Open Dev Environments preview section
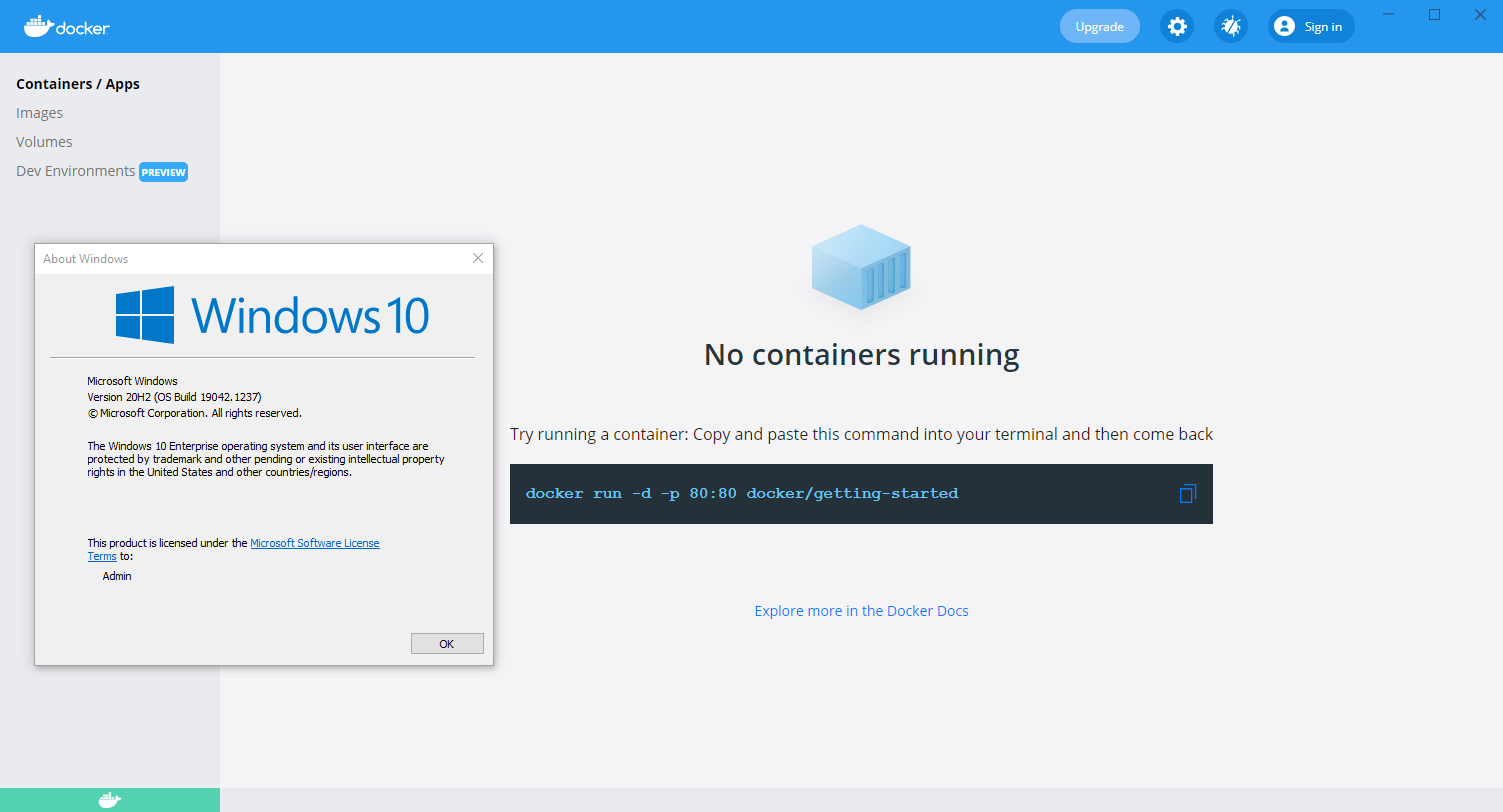Screen dimensions: 1503x812 coord(76,171)
